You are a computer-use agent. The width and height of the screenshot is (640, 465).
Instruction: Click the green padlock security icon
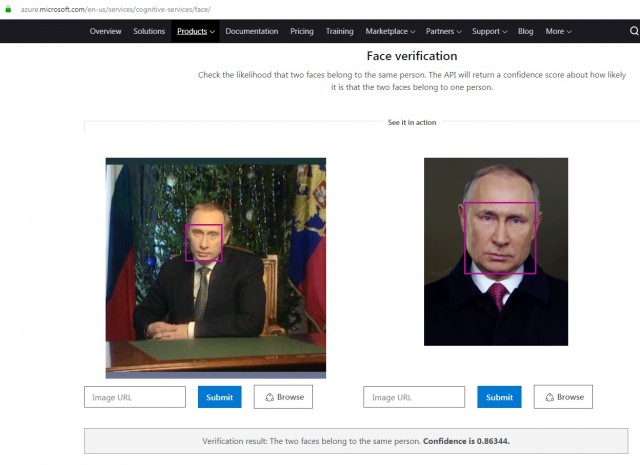[8, 9]
